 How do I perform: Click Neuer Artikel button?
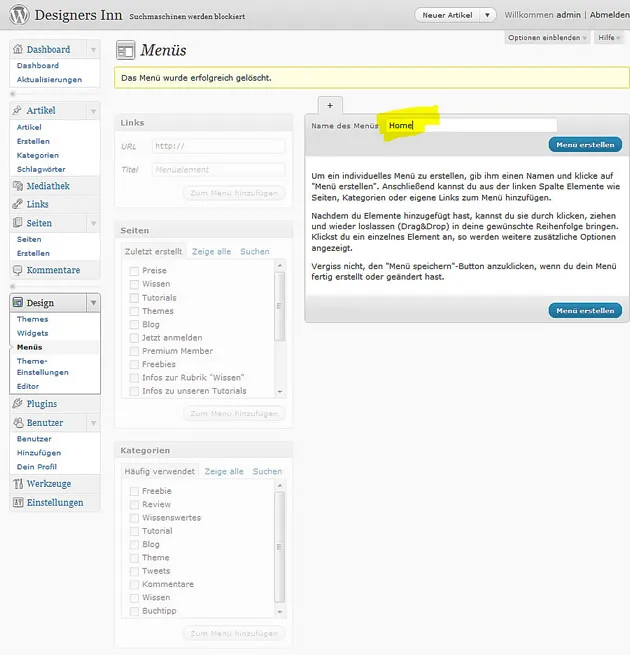(447, 15)
